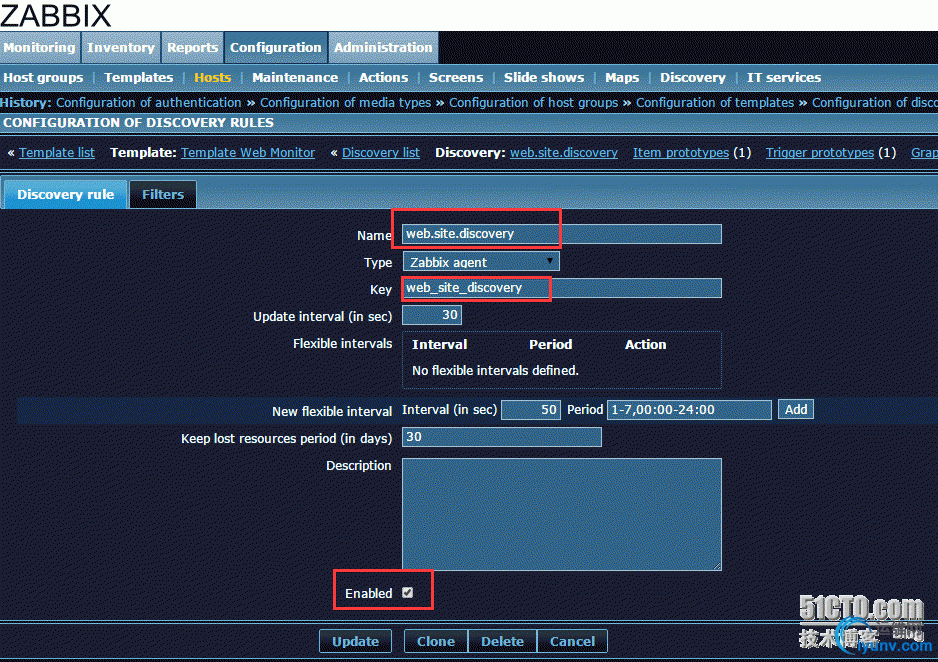Open the Administration main menu

[383, 47]
